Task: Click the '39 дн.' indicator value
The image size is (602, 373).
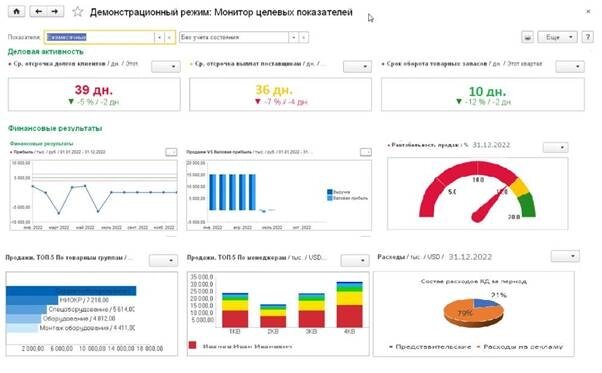Action: coord(94,90)
